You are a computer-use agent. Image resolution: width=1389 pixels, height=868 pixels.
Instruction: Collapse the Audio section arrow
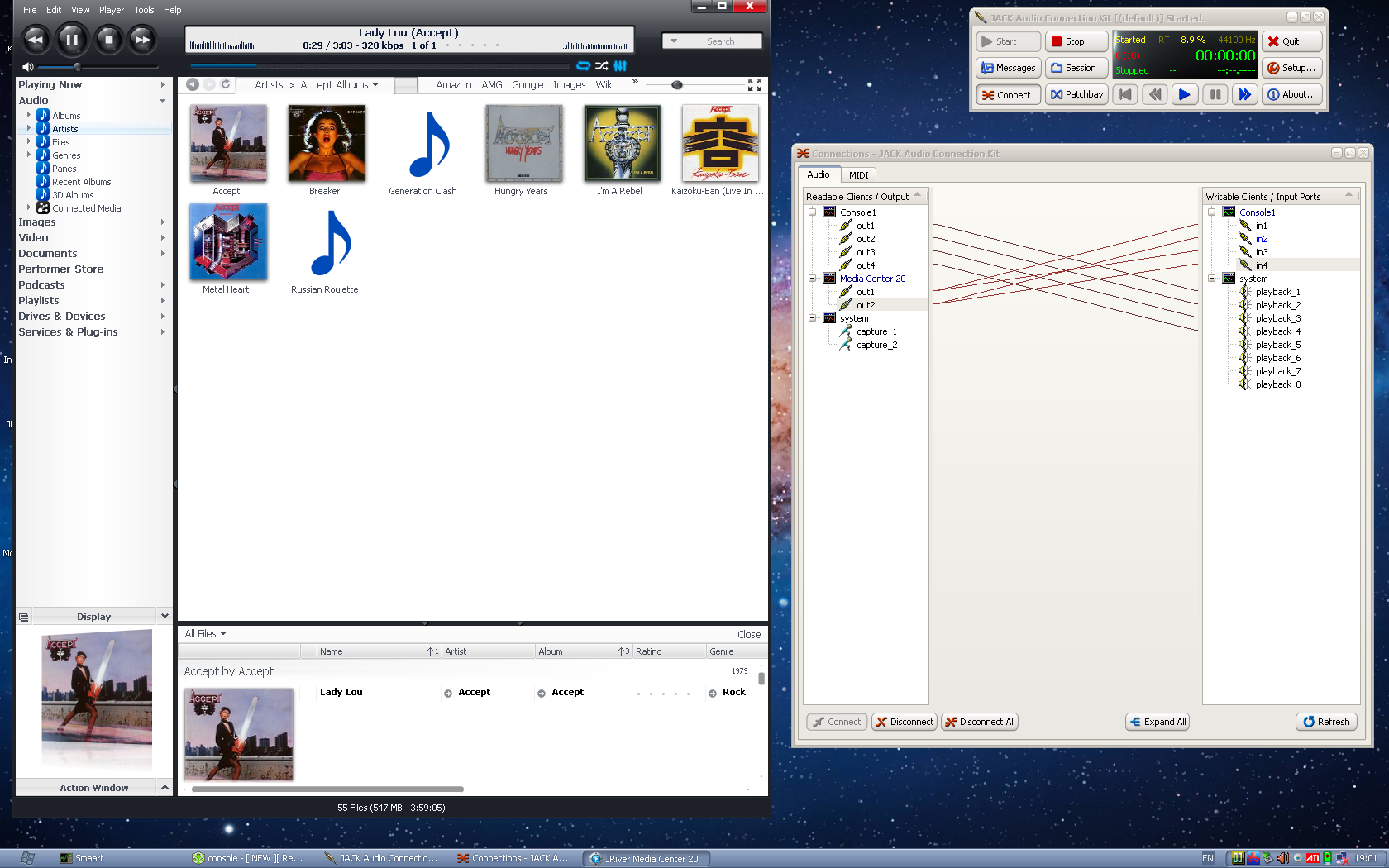[x=162, y=100]
